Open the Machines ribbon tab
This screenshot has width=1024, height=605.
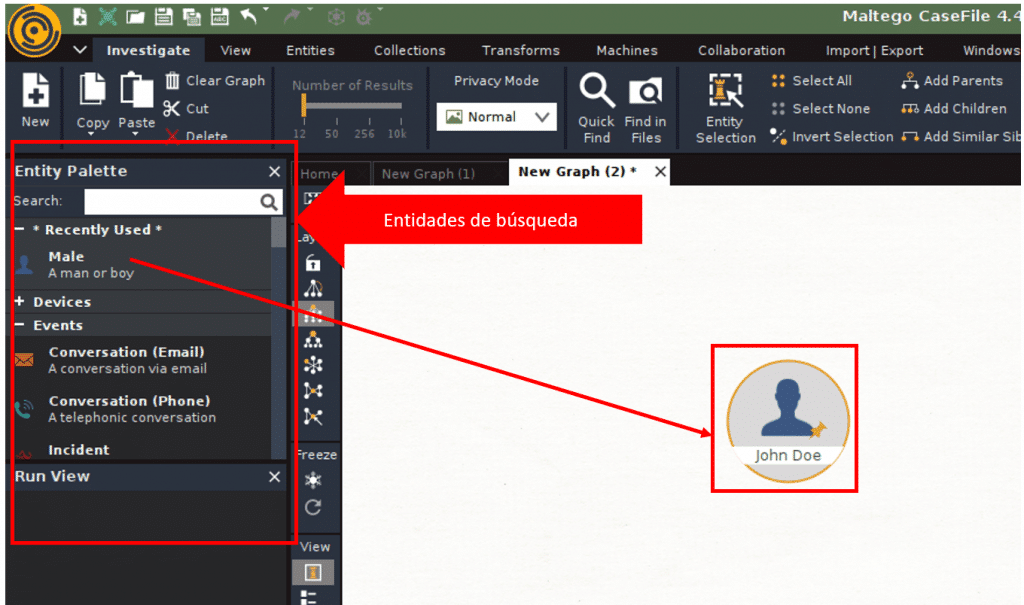tap(627, 50)
